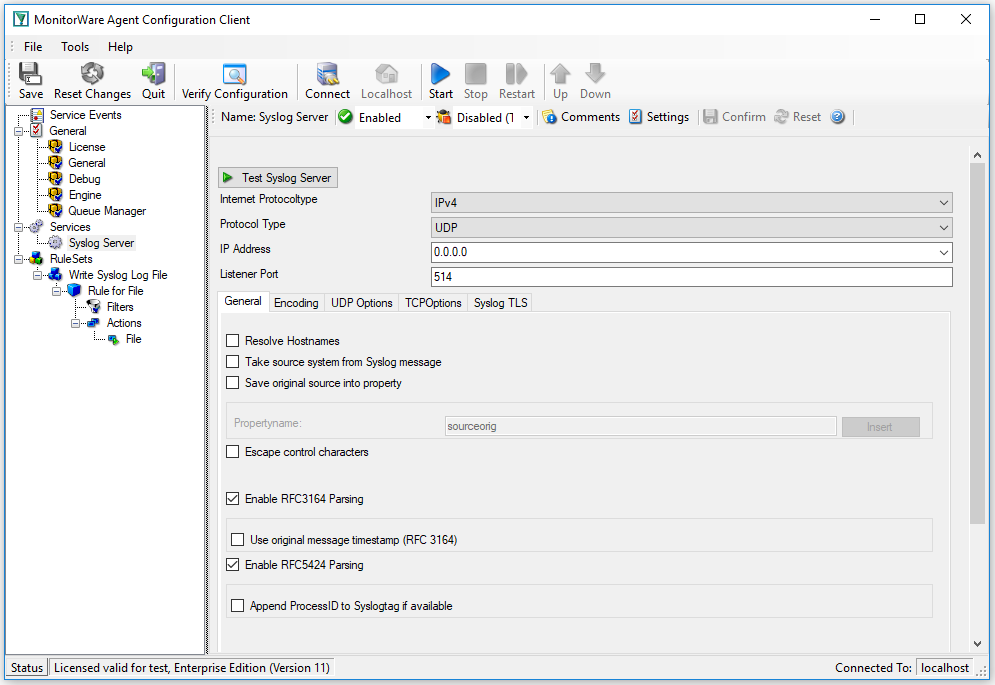This screenshot has height=685, width=995.
Task: Uncheck Enable RFC3164 Parsing
Action: point(233,499)
